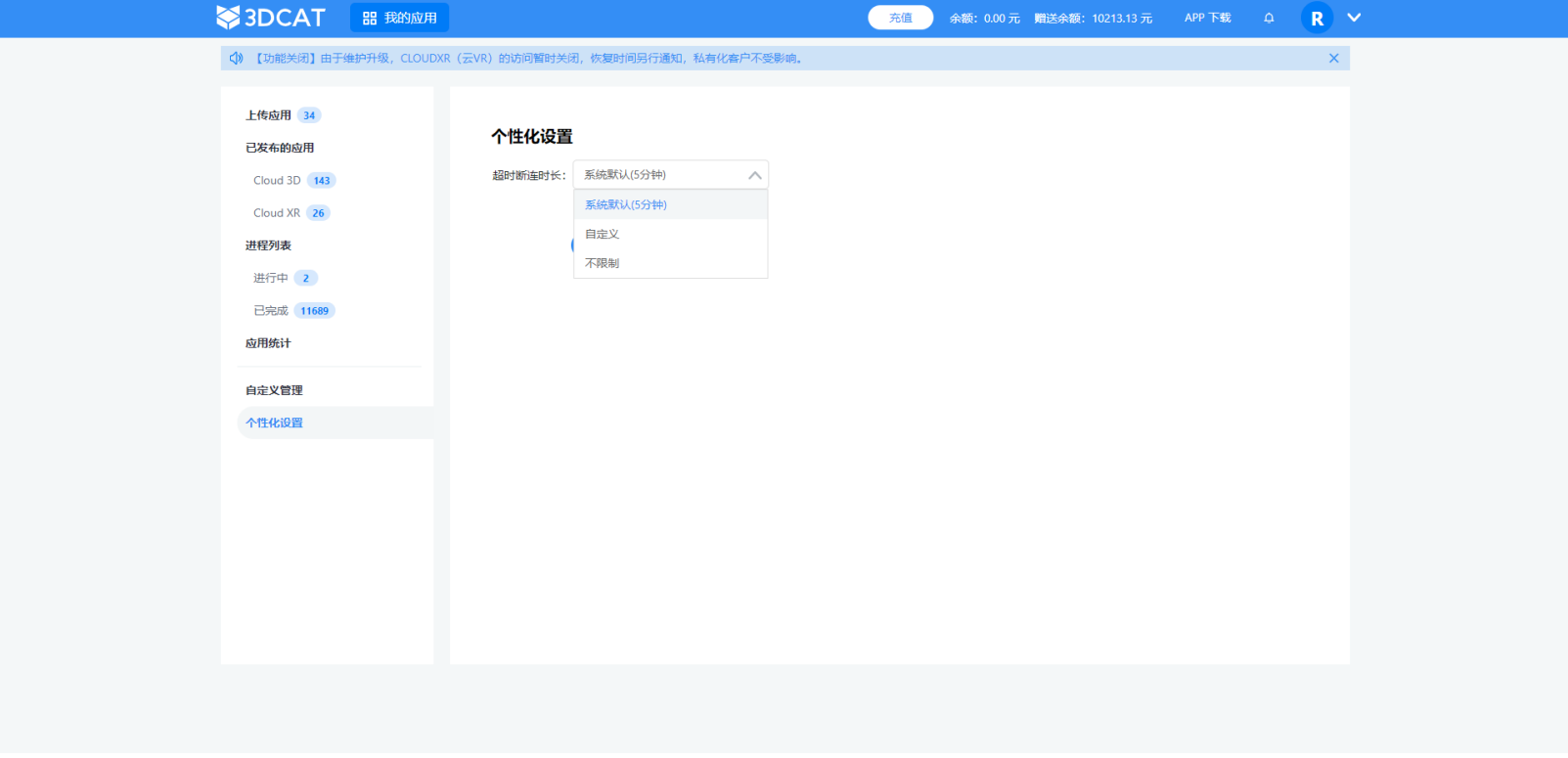Image resolution: width=1568 pixels, height=758 pixels.
Task: Expand the account menu chevron
Action: coord(1354,18)
